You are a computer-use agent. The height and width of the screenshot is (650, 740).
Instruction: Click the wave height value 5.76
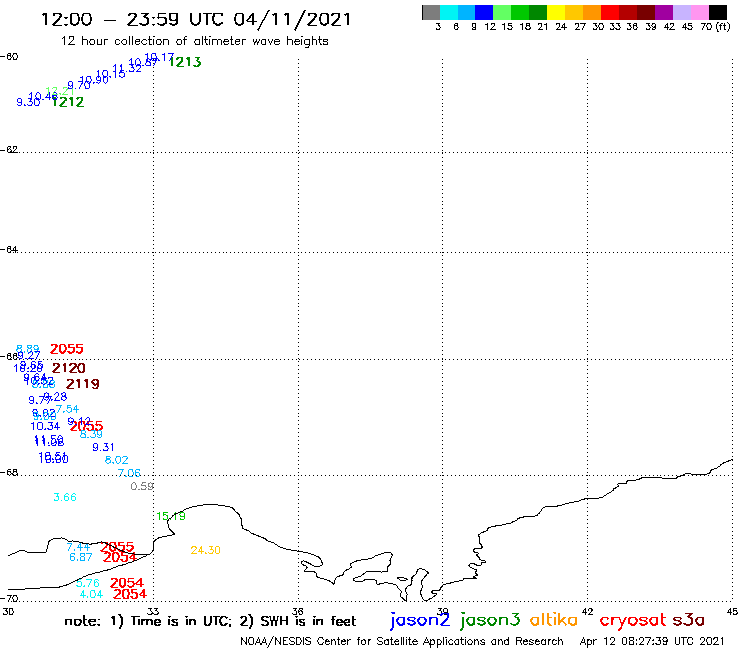click(x=88, y=583)
